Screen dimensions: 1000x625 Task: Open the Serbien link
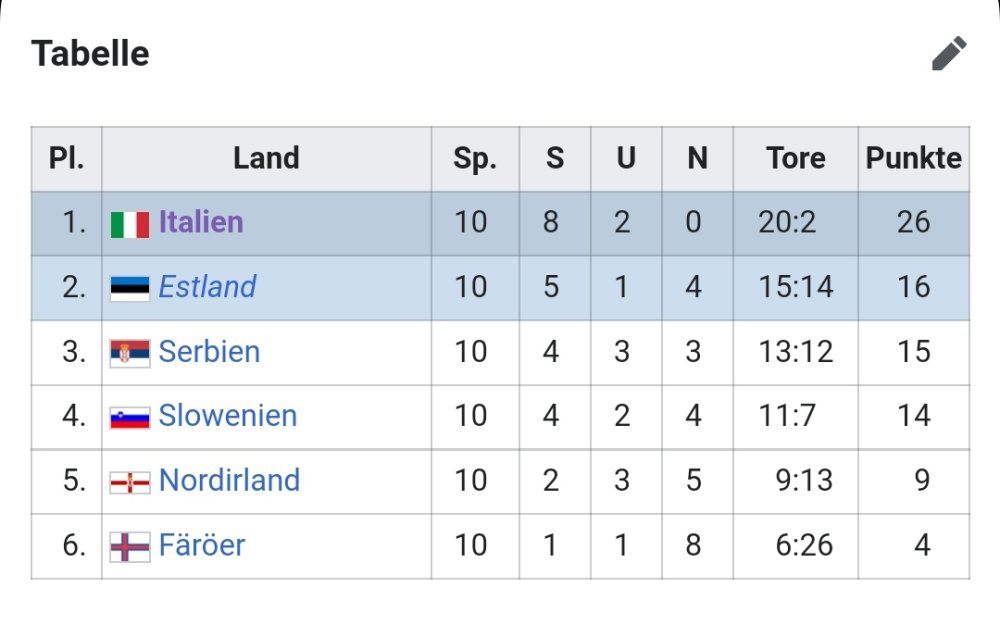click(209, 352)
